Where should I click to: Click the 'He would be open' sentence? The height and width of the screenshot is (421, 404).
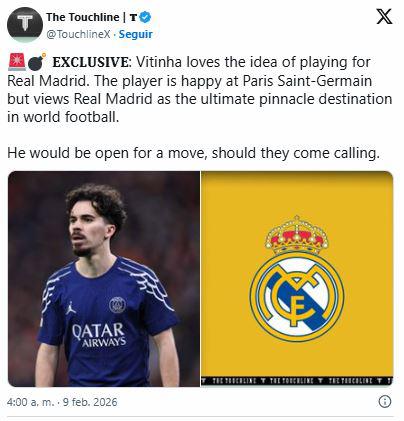click(193, 153)
